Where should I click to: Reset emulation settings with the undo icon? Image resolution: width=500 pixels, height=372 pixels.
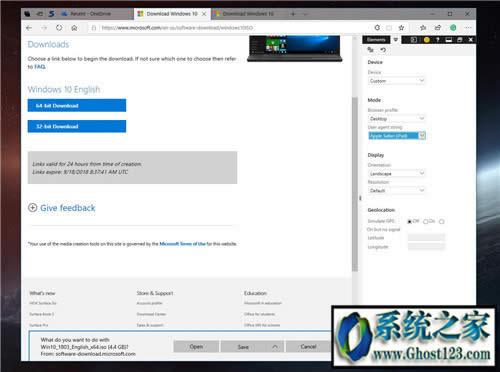point(383,50)
